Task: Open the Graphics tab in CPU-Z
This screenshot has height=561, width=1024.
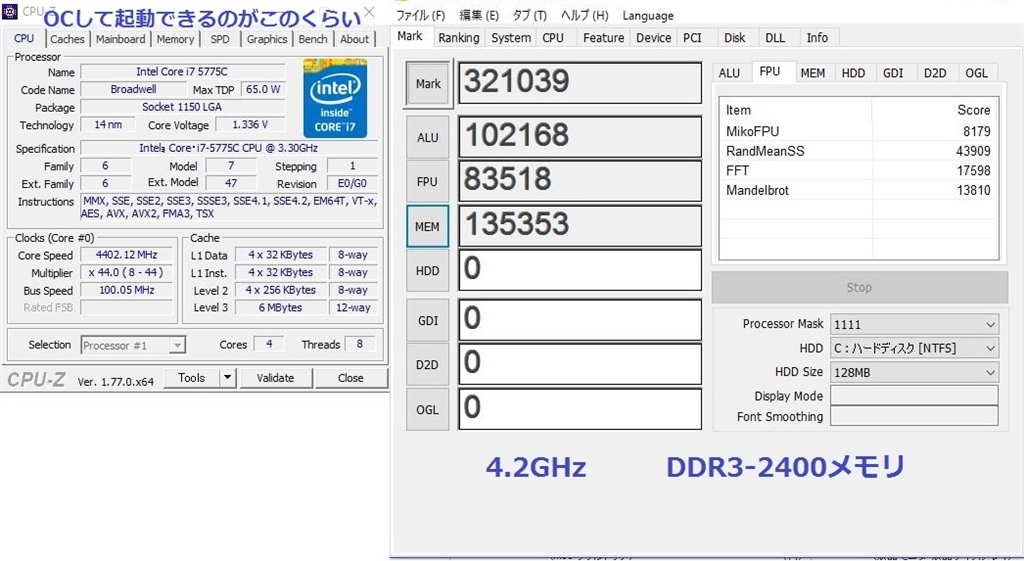Action: [x=266, y=39]
